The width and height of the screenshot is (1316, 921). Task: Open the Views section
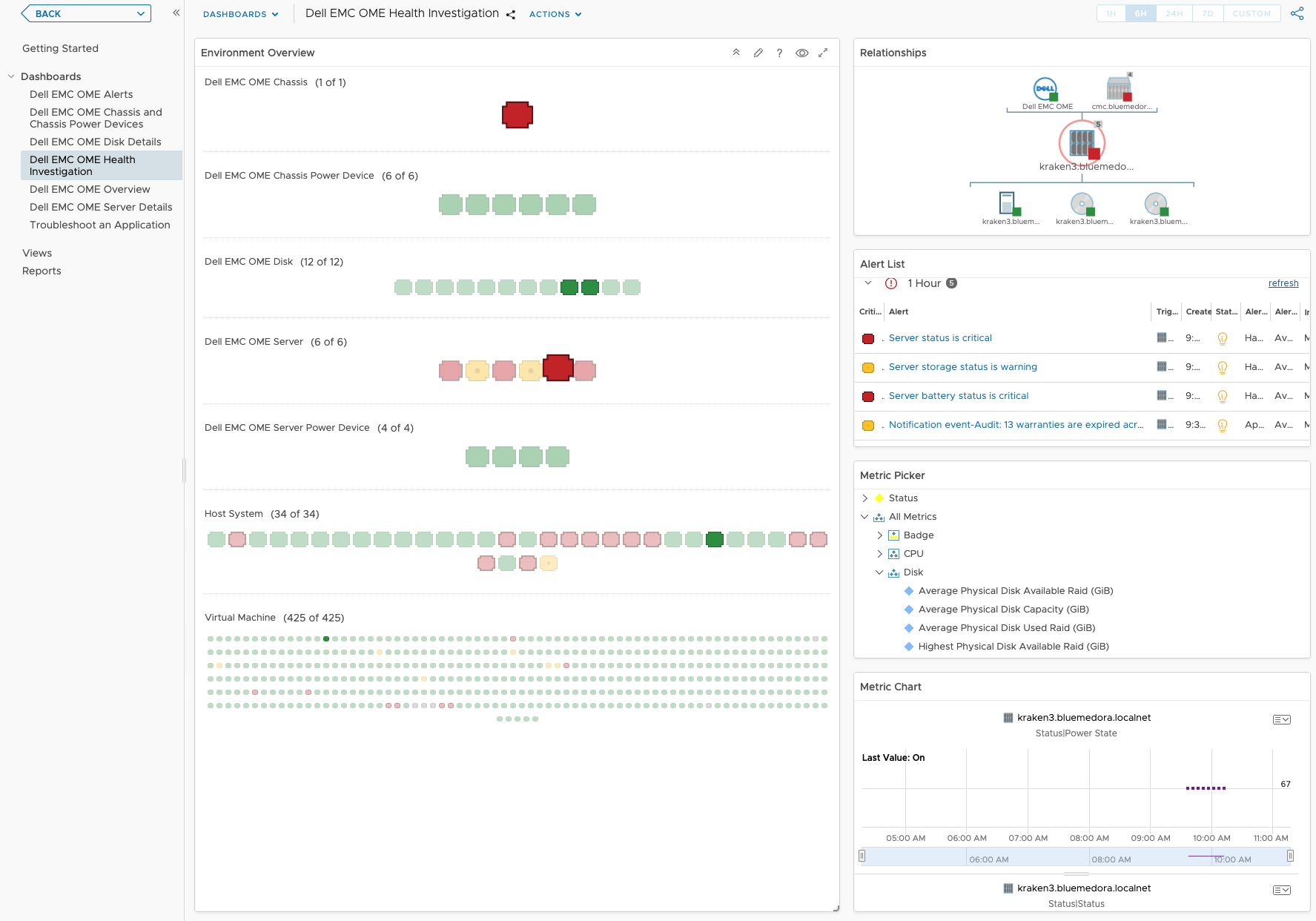pos(37,253)
